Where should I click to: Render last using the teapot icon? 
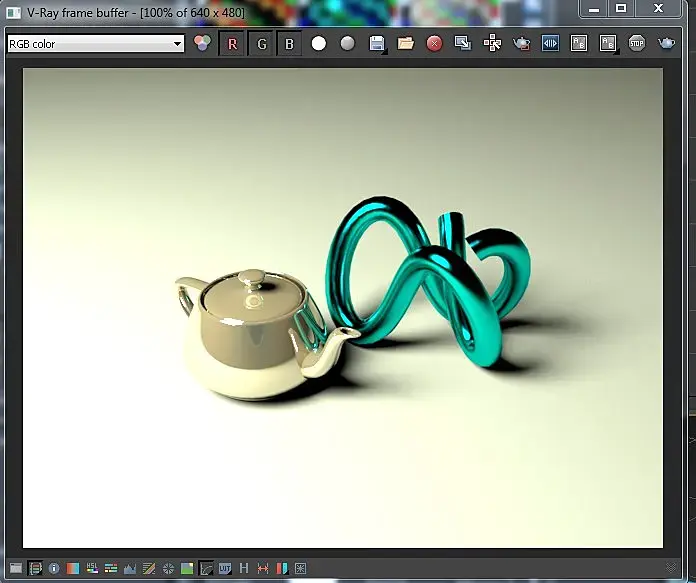tap(666, 44)
